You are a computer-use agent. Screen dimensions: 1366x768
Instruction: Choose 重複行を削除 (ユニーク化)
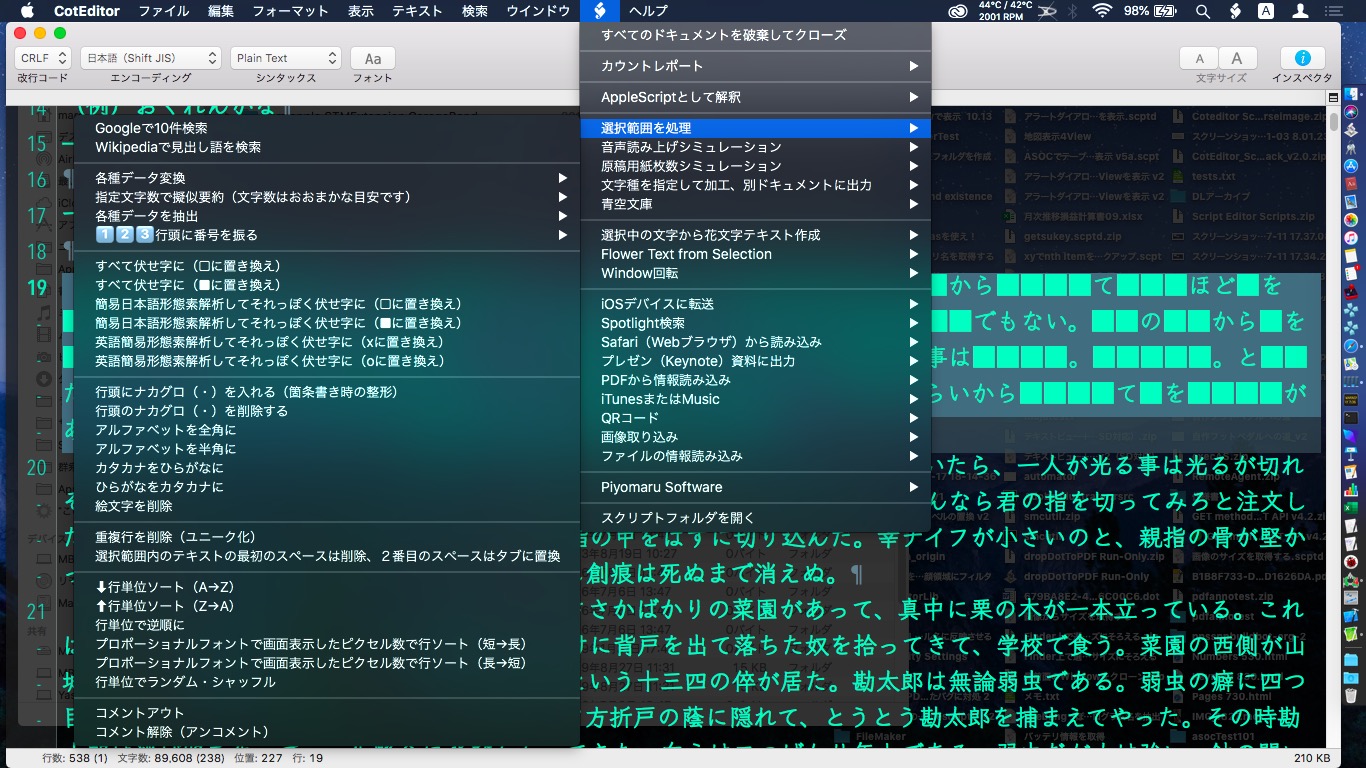pyautogui.click(x=327, y=537)
